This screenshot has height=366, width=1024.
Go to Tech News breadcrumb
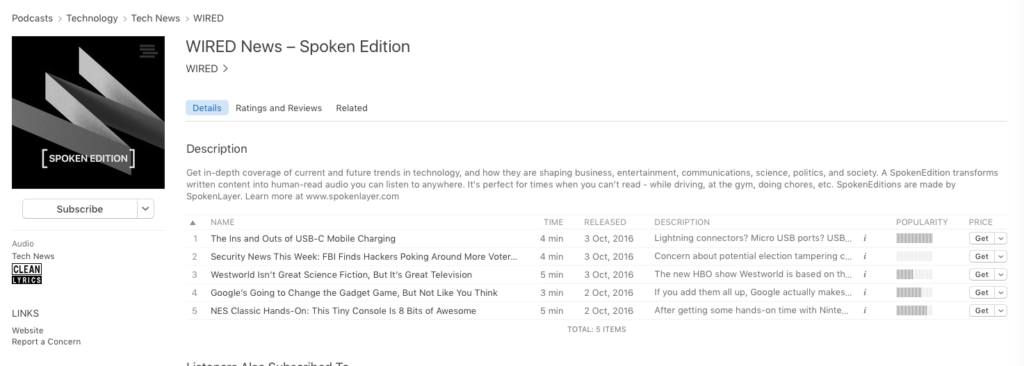[x=155, y=18]
